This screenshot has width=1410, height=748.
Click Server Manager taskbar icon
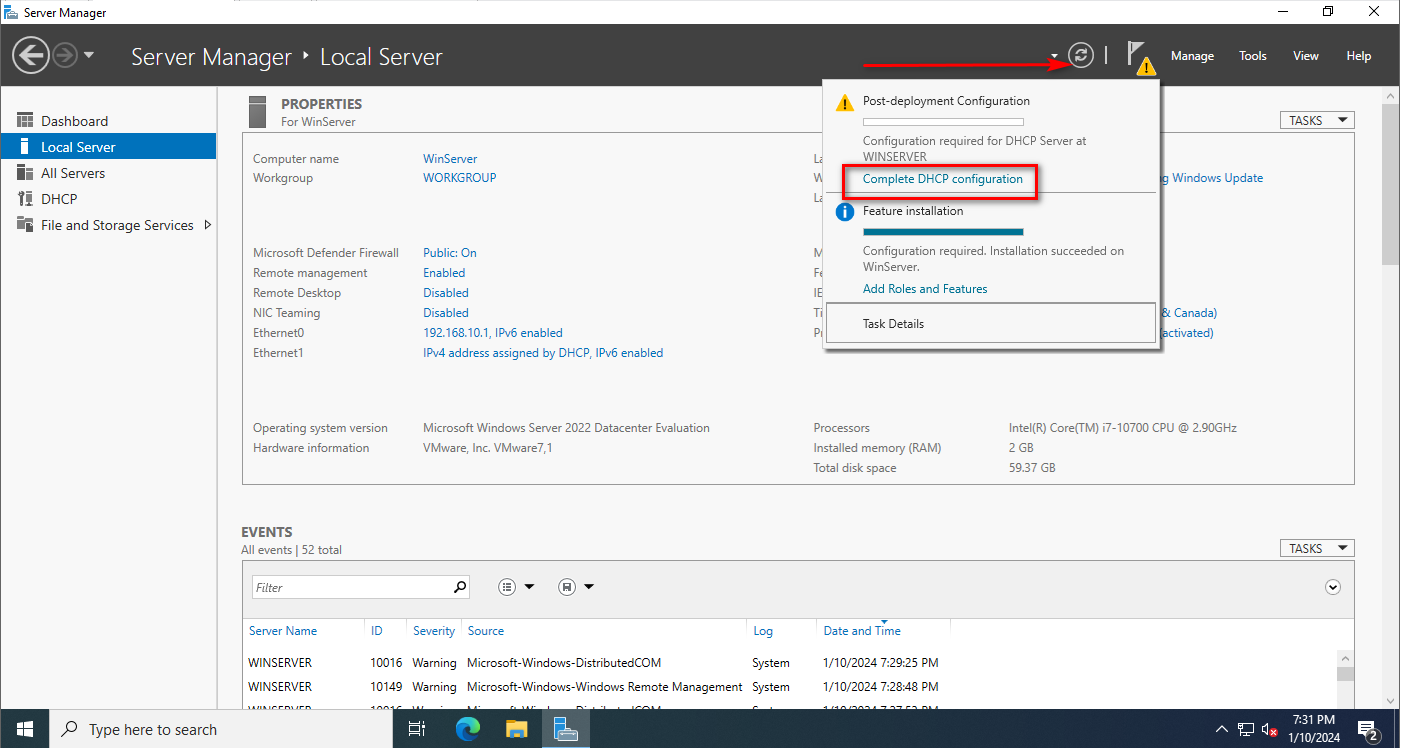coord(566,729)
